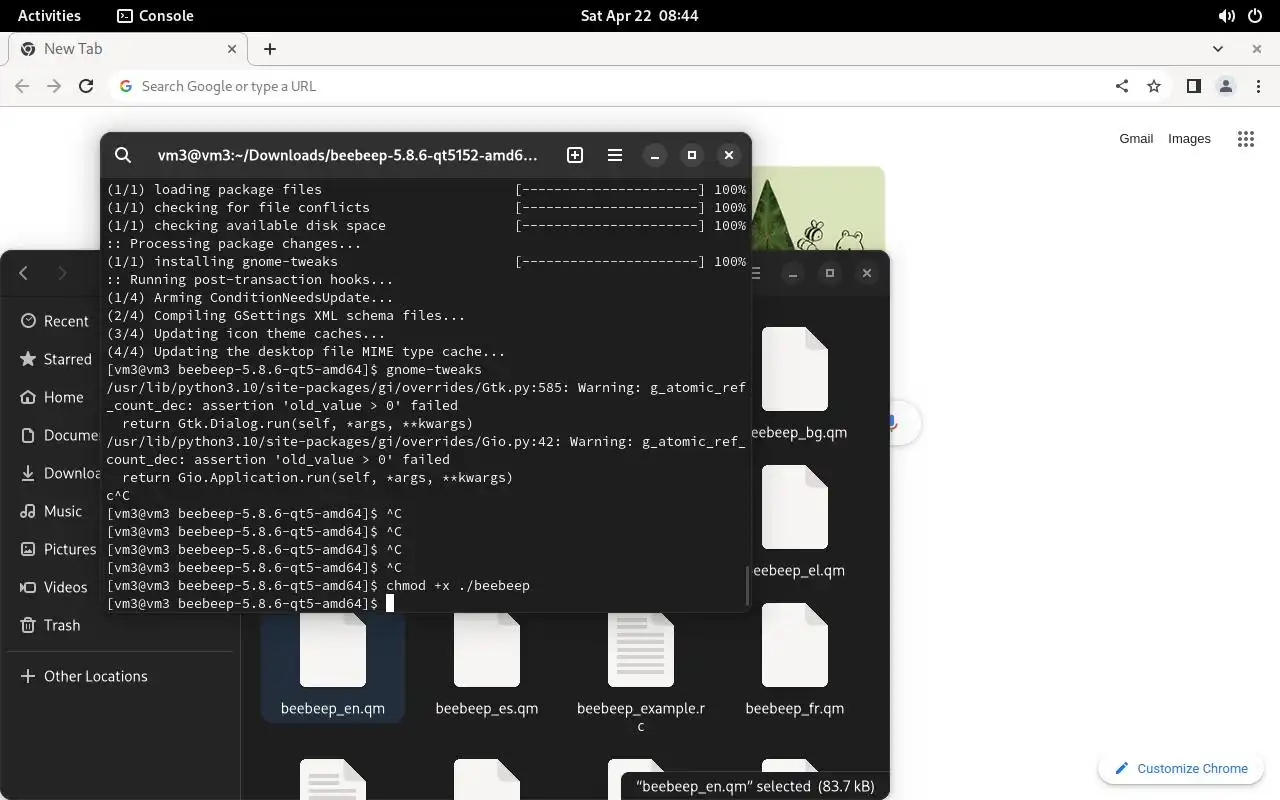Open a new terminal tab with plus icon
This screenshot has width=1280, height=800.
click(x=575, y=155)
